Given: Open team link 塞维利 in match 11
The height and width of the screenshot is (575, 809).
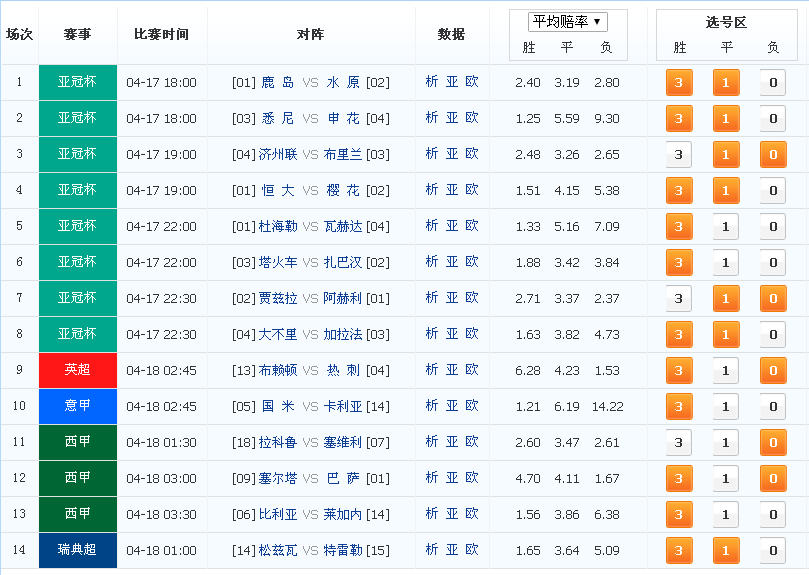Looking at the screenshot, I should (x=343, y=442).
